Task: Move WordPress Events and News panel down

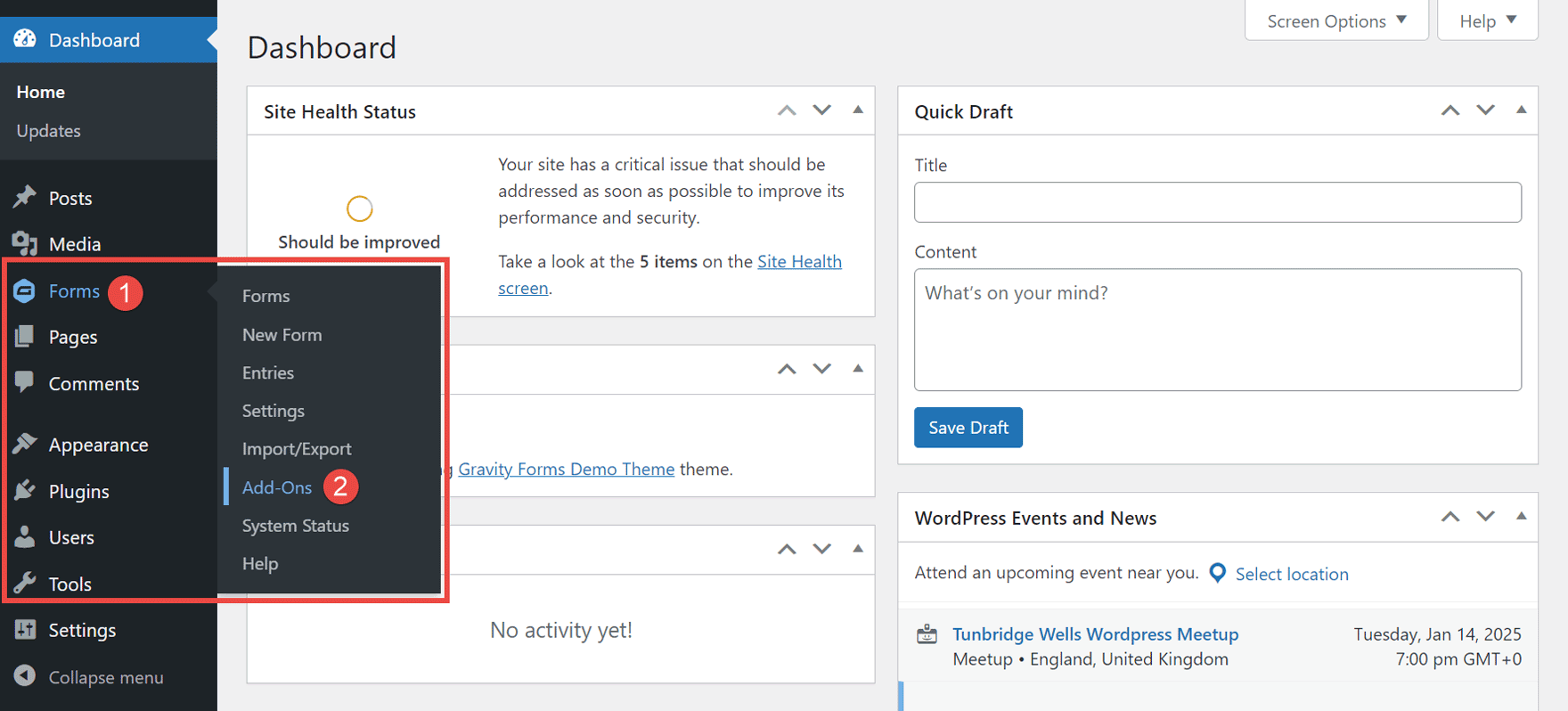Action: pos(1486,517)
